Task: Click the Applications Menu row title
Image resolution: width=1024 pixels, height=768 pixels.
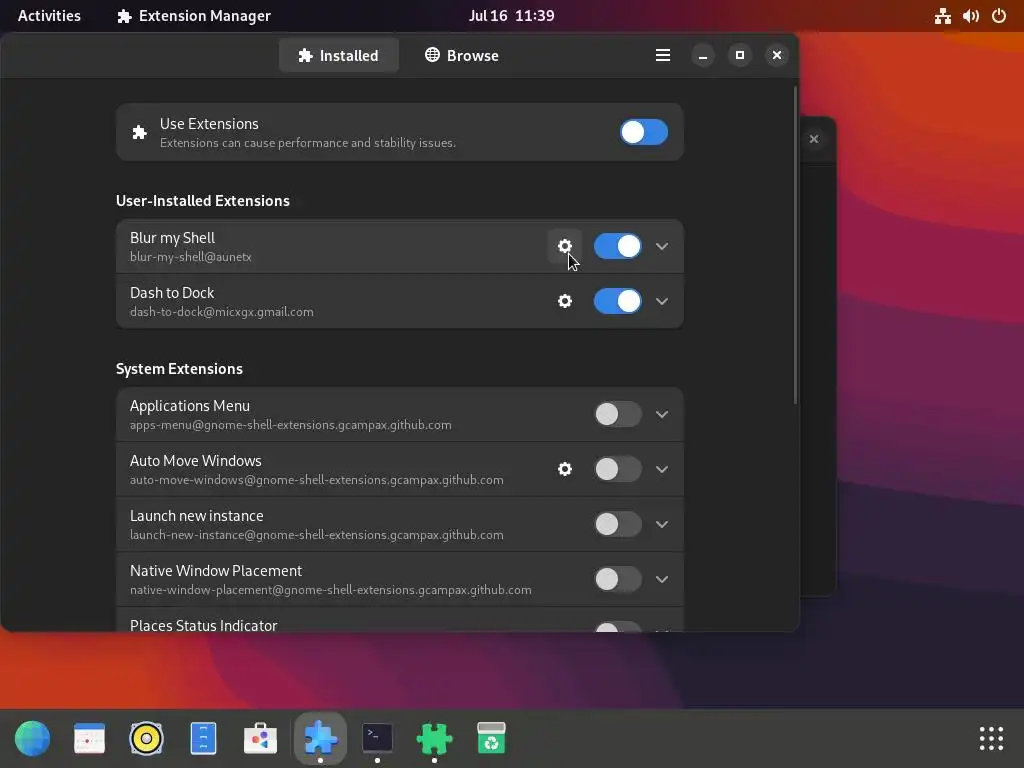Action: point(189,406)
